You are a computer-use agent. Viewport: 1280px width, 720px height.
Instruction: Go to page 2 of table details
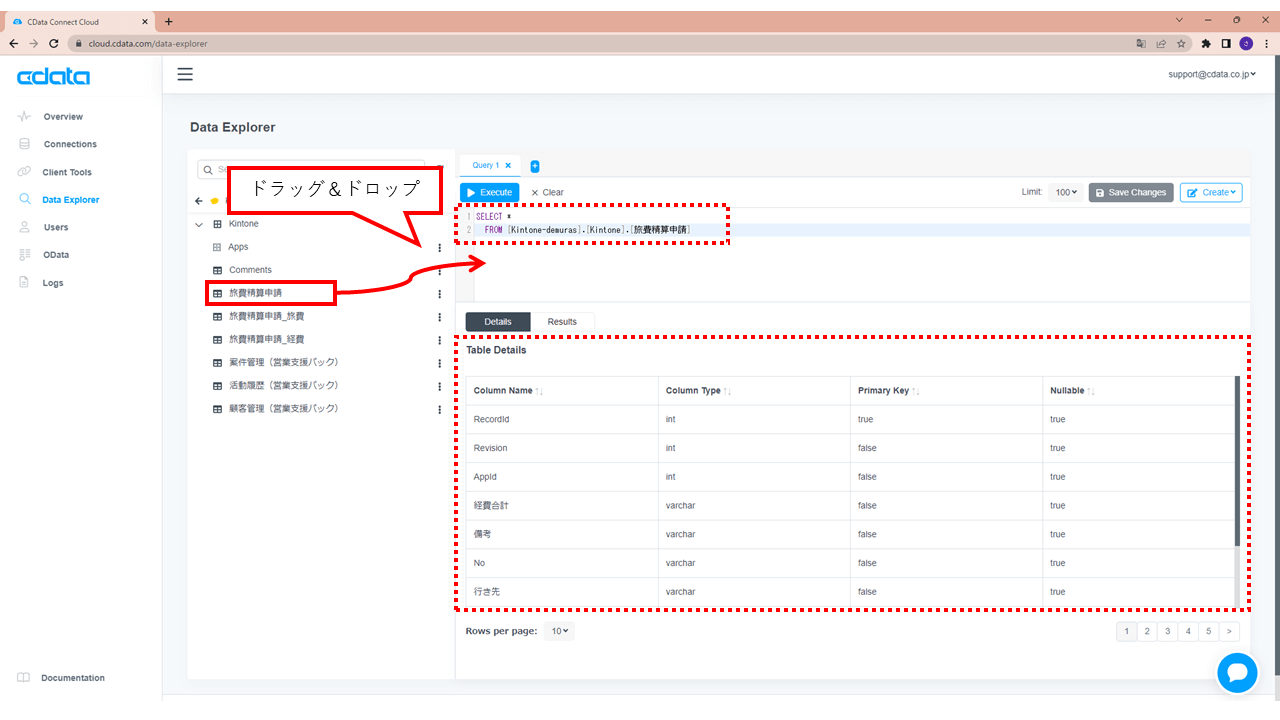1147,631
